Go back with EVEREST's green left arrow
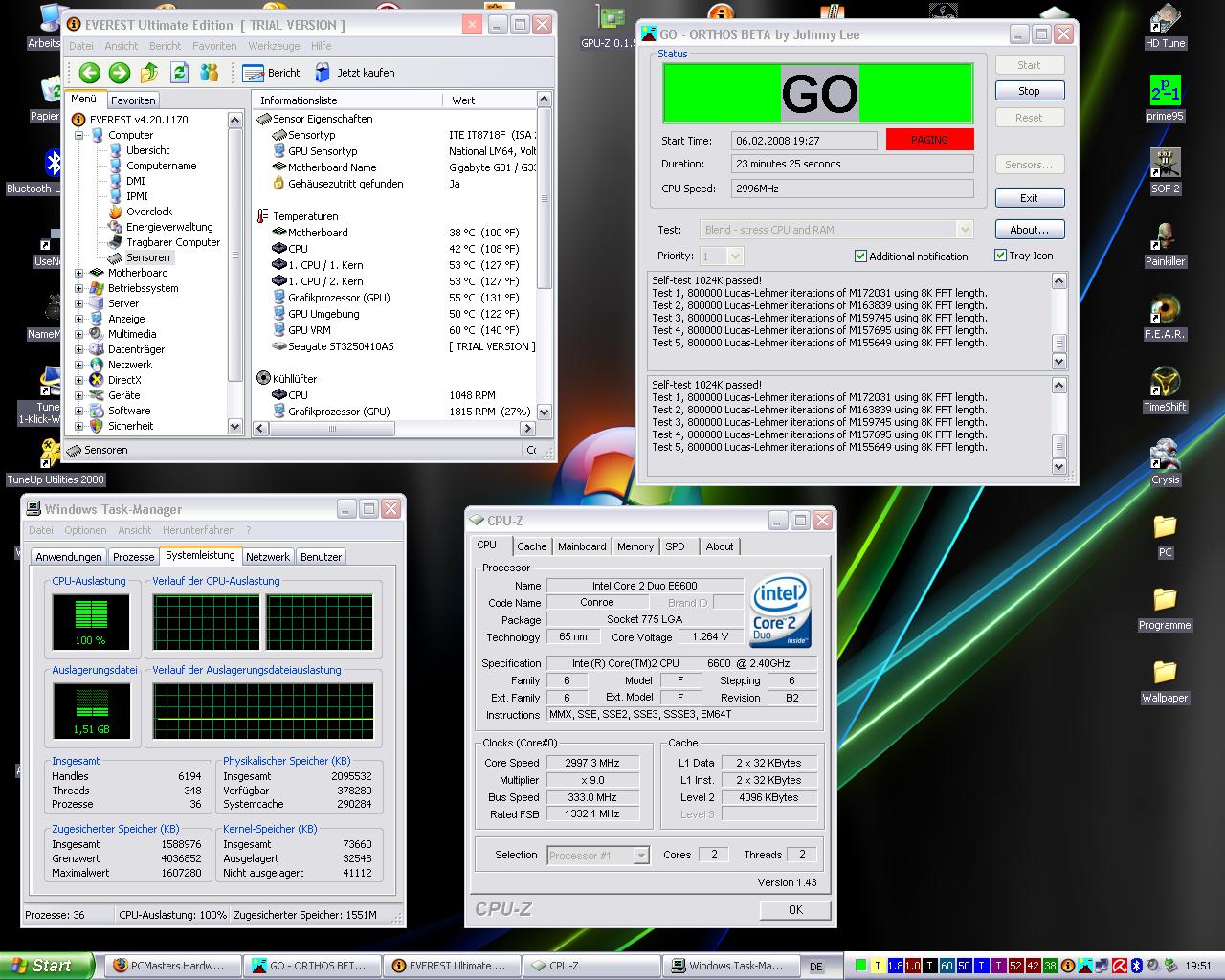This screenshot has height=980, width=1225. point(90,72)
